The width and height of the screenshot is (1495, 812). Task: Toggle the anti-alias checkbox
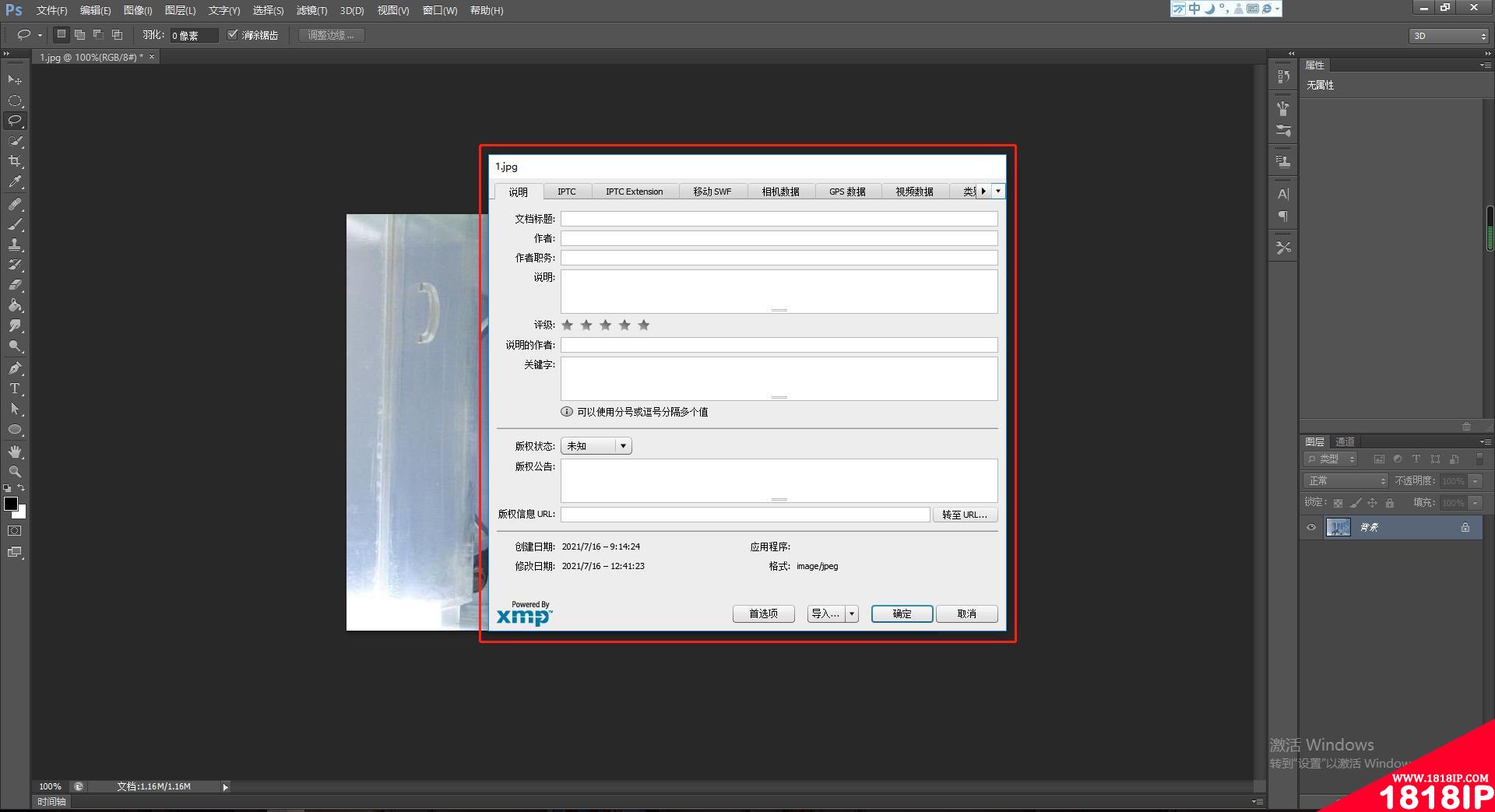232,34
